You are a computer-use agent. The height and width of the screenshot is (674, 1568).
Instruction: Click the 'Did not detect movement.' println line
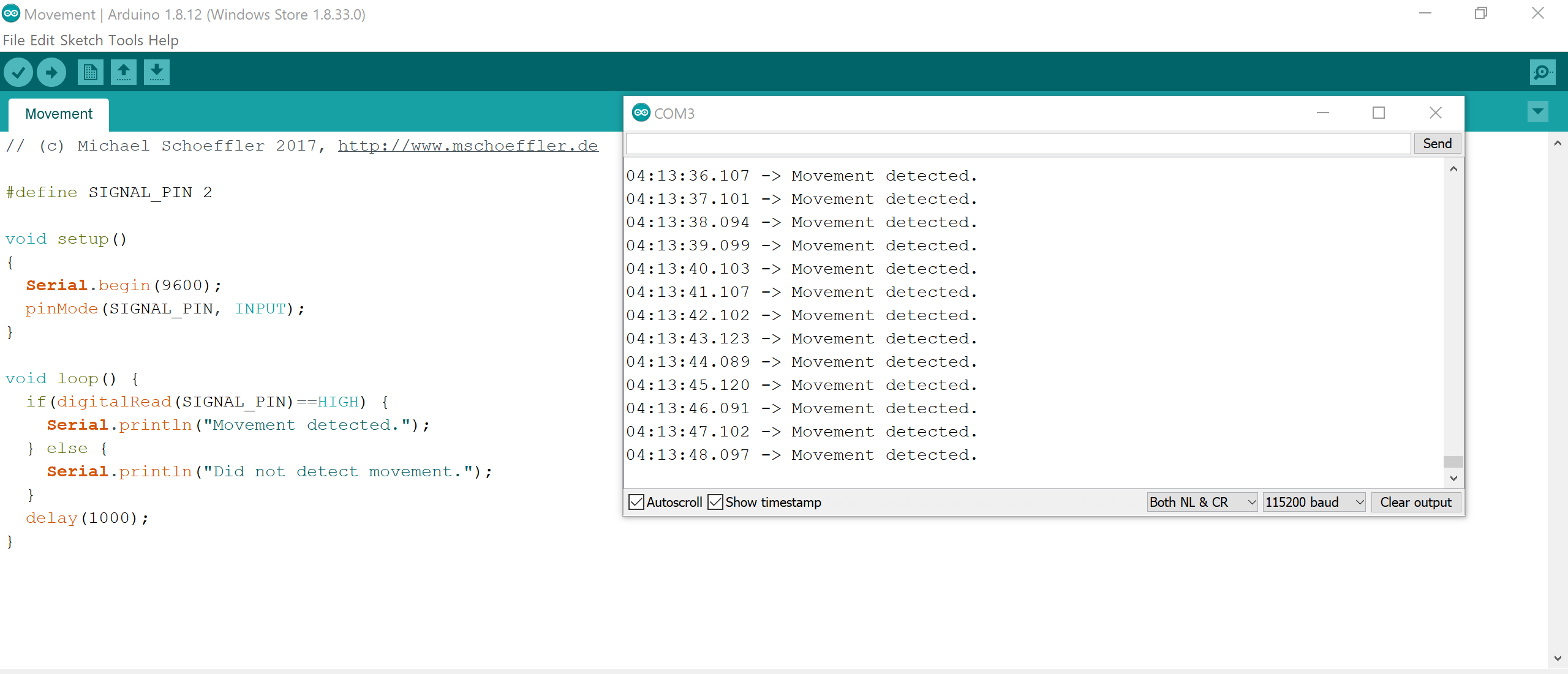(x=269, y=471)
